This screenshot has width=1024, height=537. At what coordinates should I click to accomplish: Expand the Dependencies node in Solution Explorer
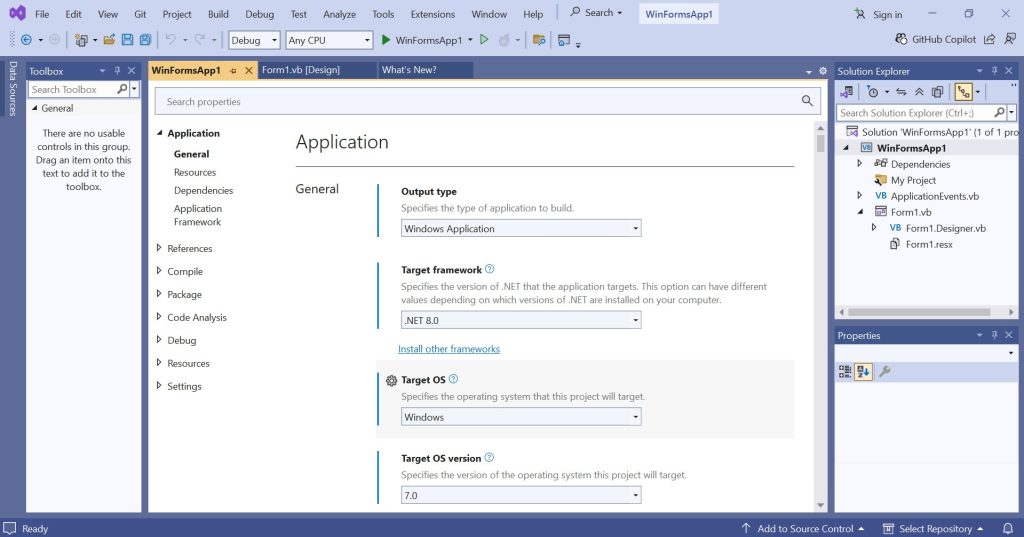click(x=859, y=163)
